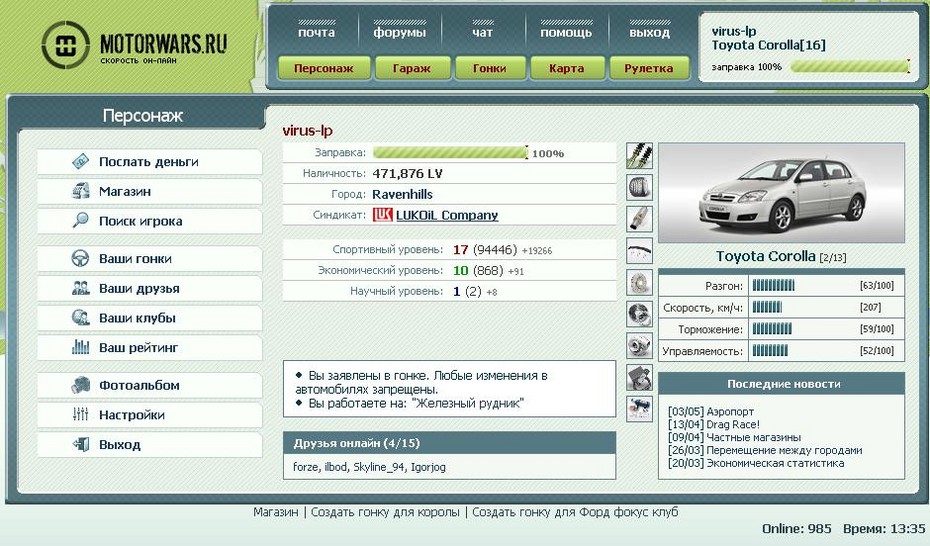Select the tire part icon
930x546 pixels.
click(x=639, y=187)
